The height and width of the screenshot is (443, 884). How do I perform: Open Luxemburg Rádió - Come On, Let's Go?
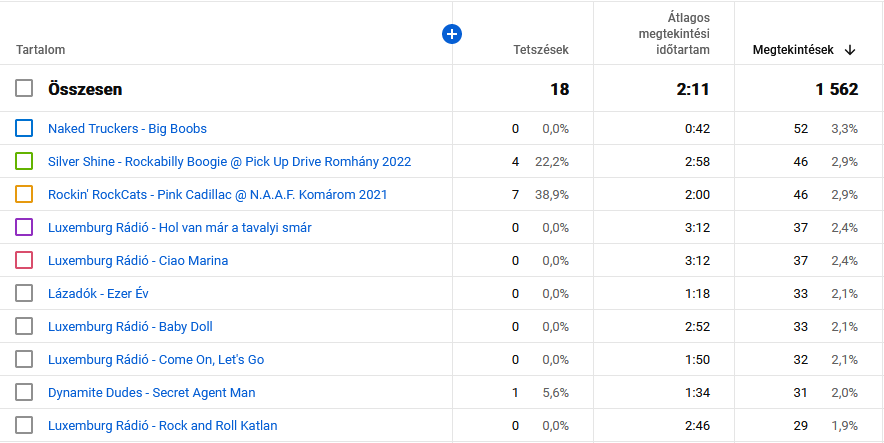155,359
